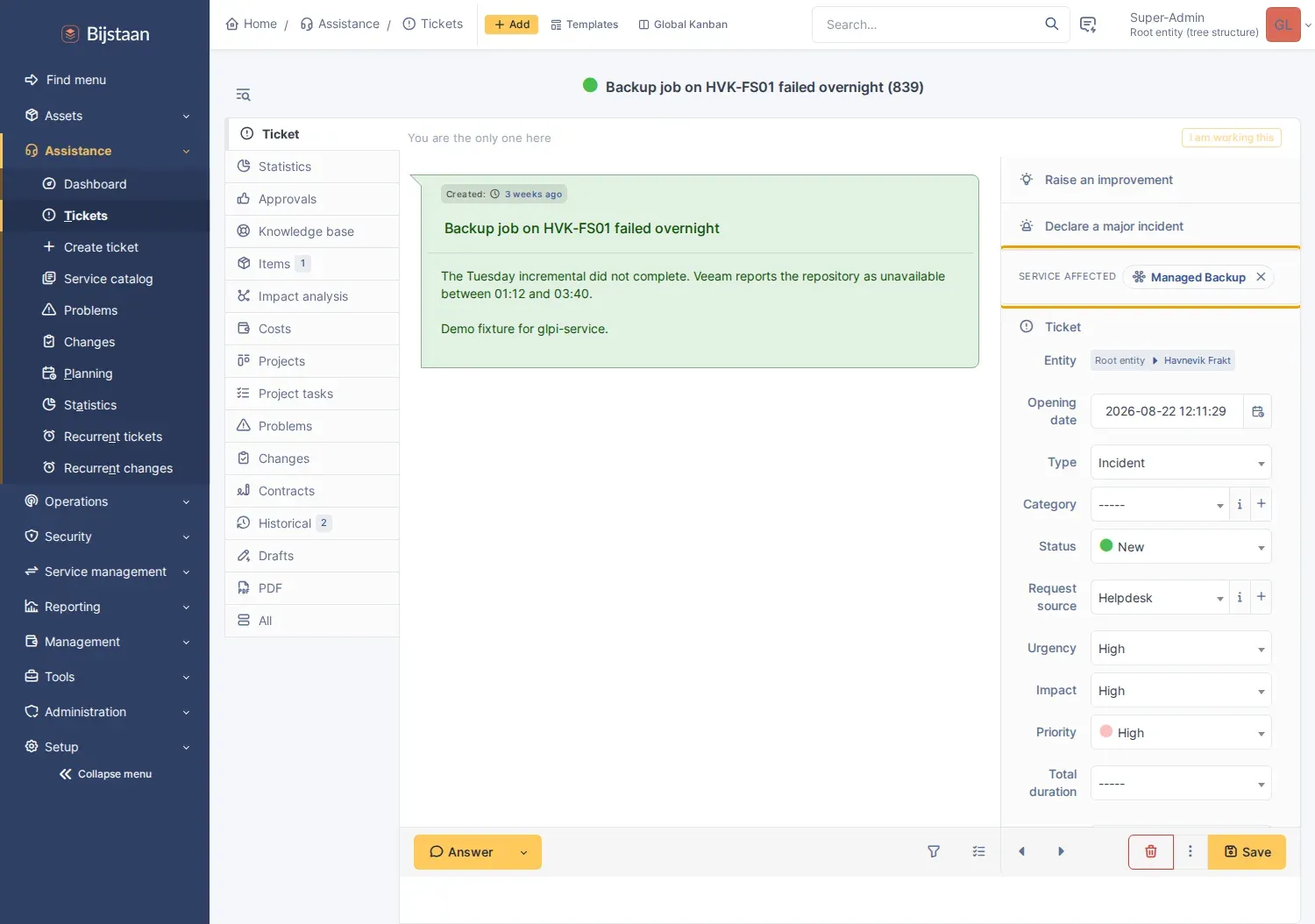Go to next ticket arrow

point(1061,851)
